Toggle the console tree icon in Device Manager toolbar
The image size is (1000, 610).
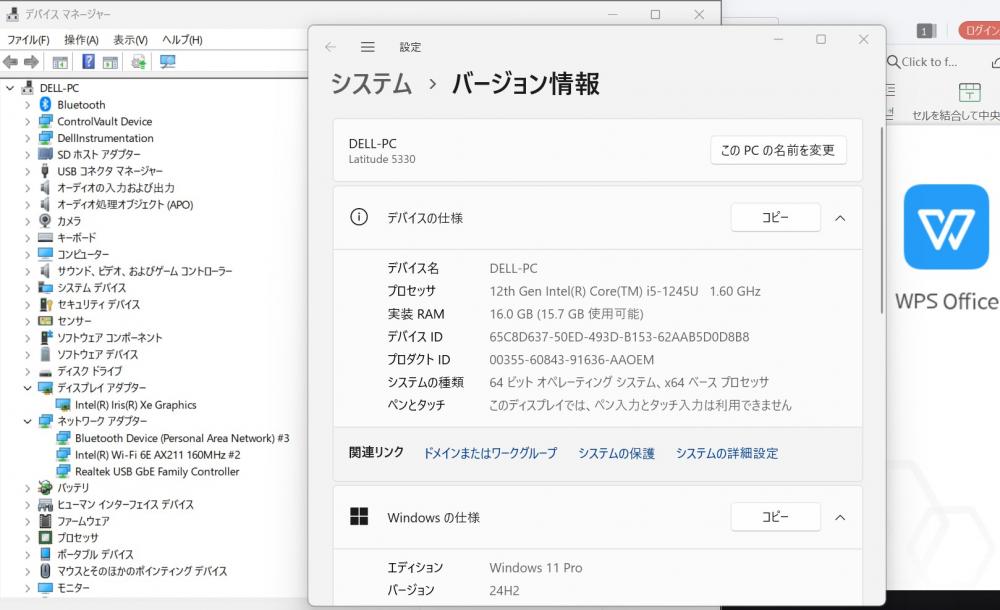(60, 62)
